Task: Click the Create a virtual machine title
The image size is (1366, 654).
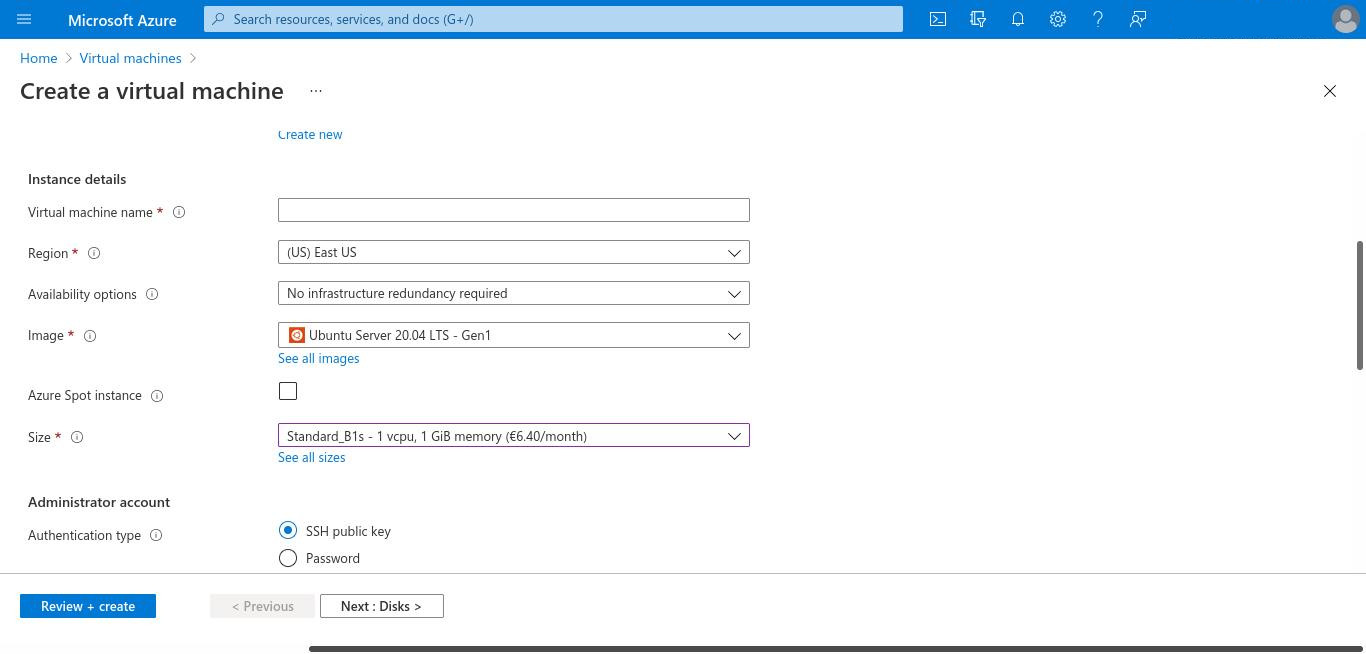Action: [x=152, y=91]
